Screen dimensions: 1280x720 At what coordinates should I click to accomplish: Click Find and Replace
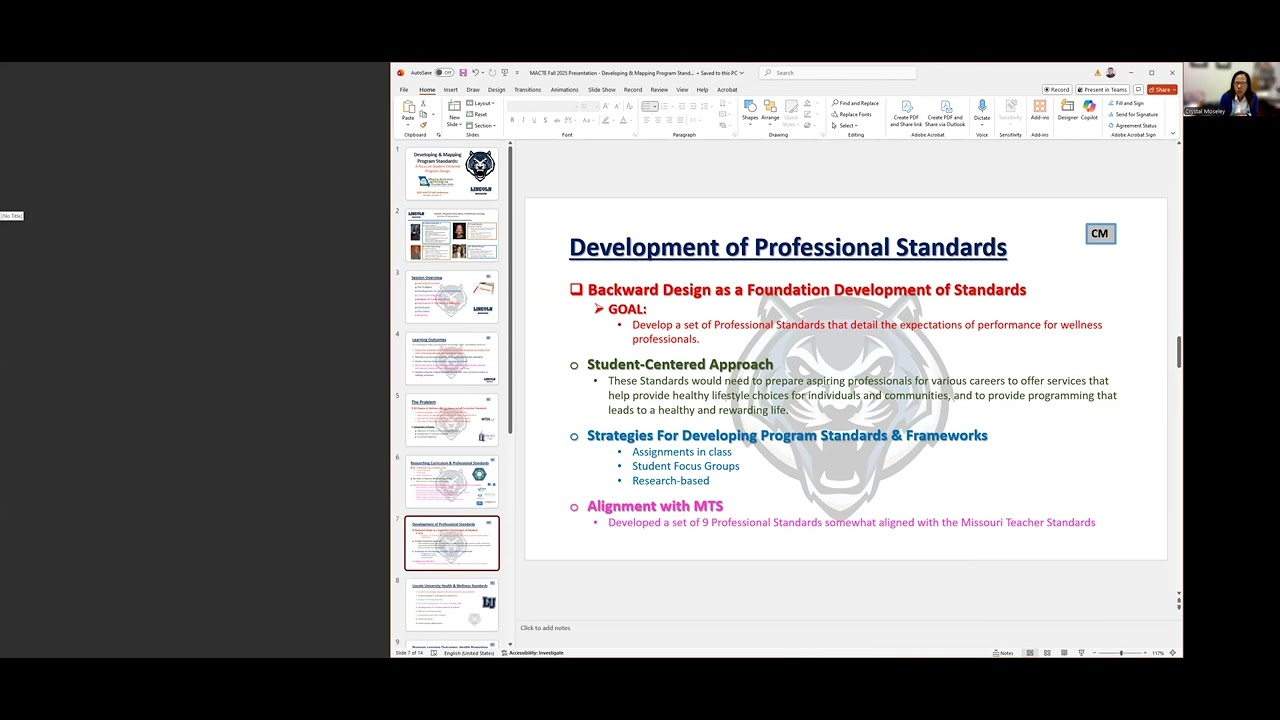coord(855,103)
